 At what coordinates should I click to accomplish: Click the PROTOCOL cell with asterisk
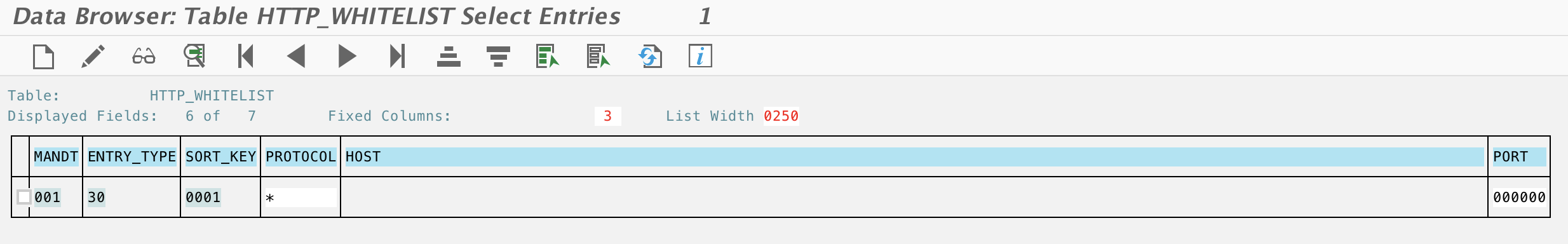301,198
